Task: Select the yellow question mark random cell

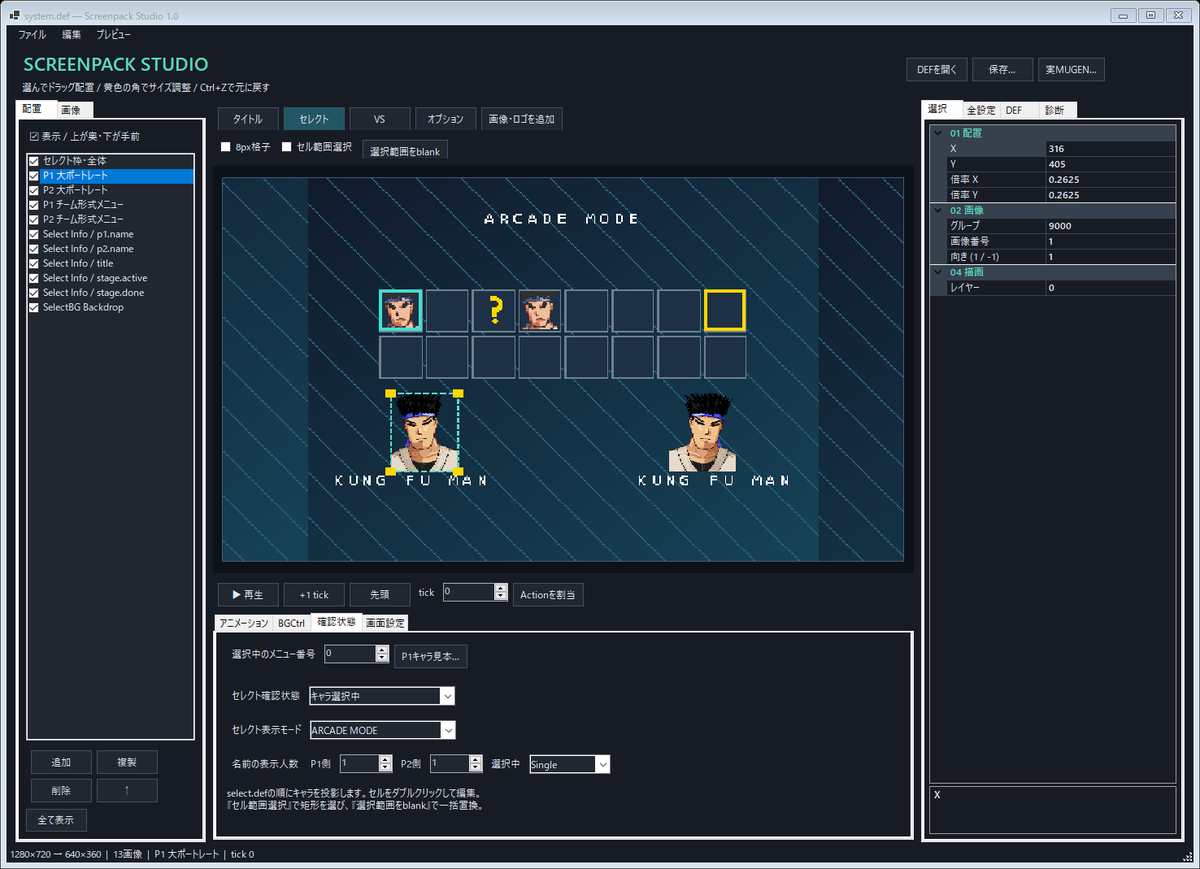Action: 494,310
